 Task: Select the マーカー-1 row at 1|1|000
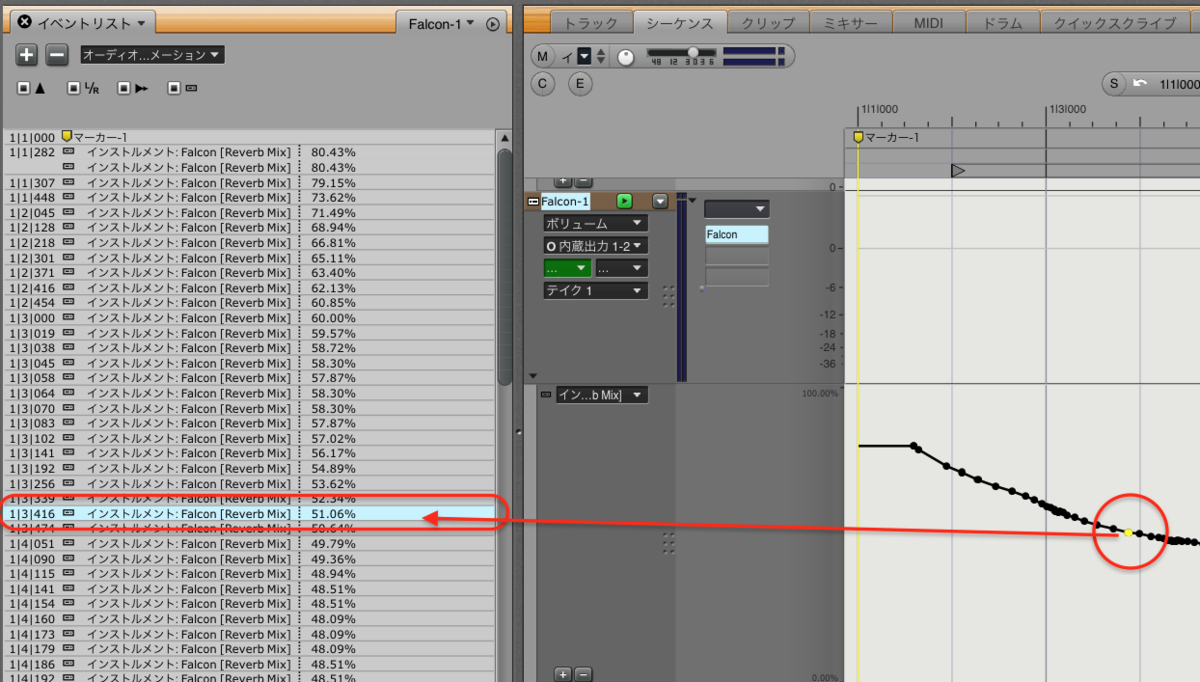[x=250, y=137]
